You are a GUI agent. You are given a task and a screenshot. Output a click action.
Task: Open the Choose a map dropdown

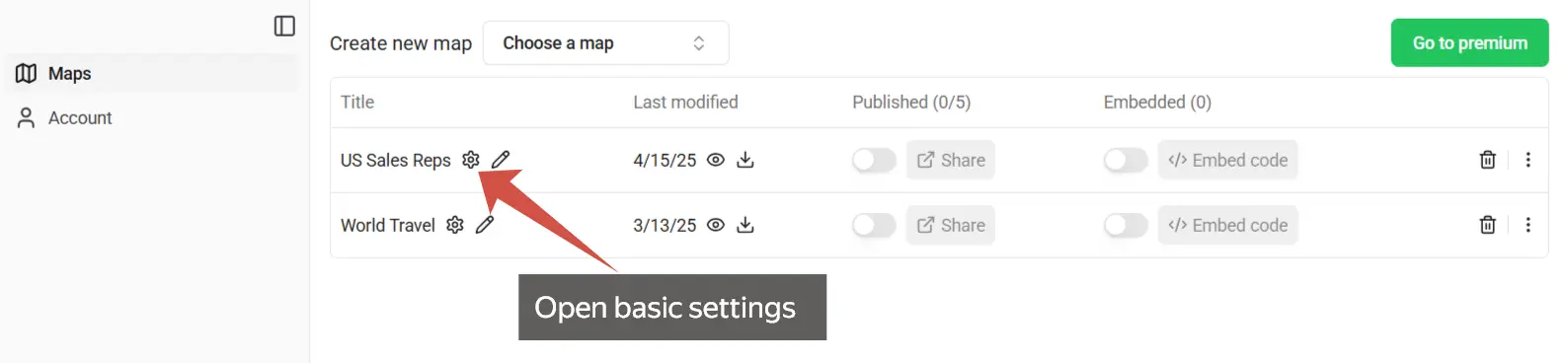pyautogui.click(x=605, y=43)
